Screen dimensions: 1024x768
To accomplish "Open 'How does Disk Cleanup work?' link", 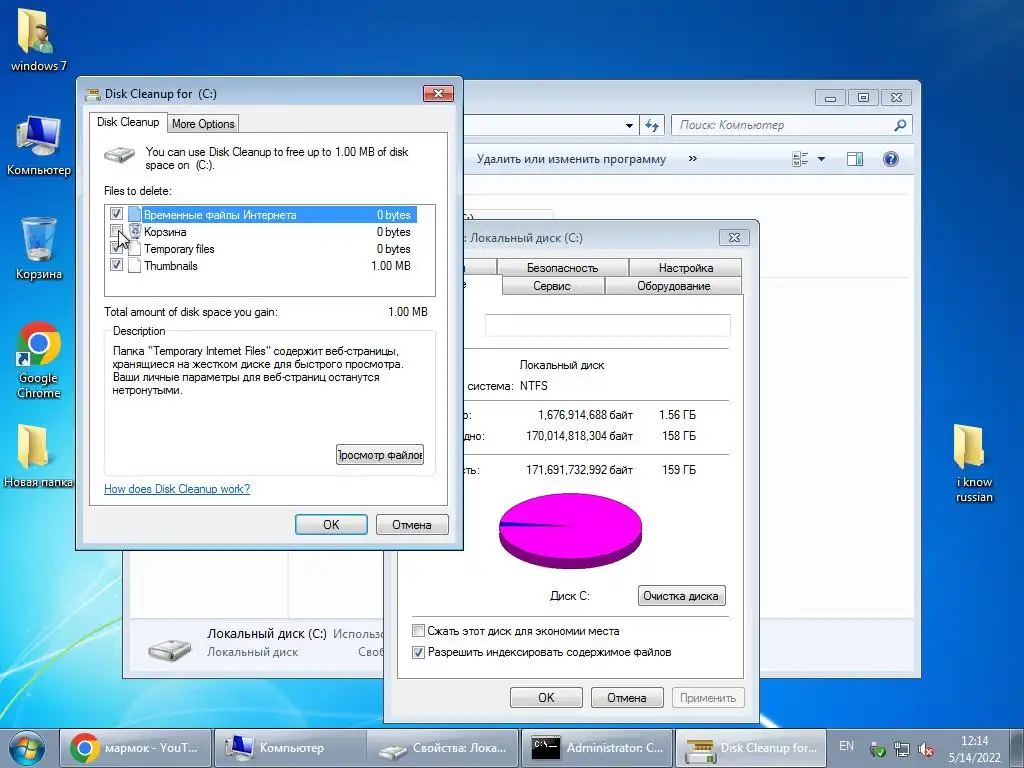I will 177,488.
